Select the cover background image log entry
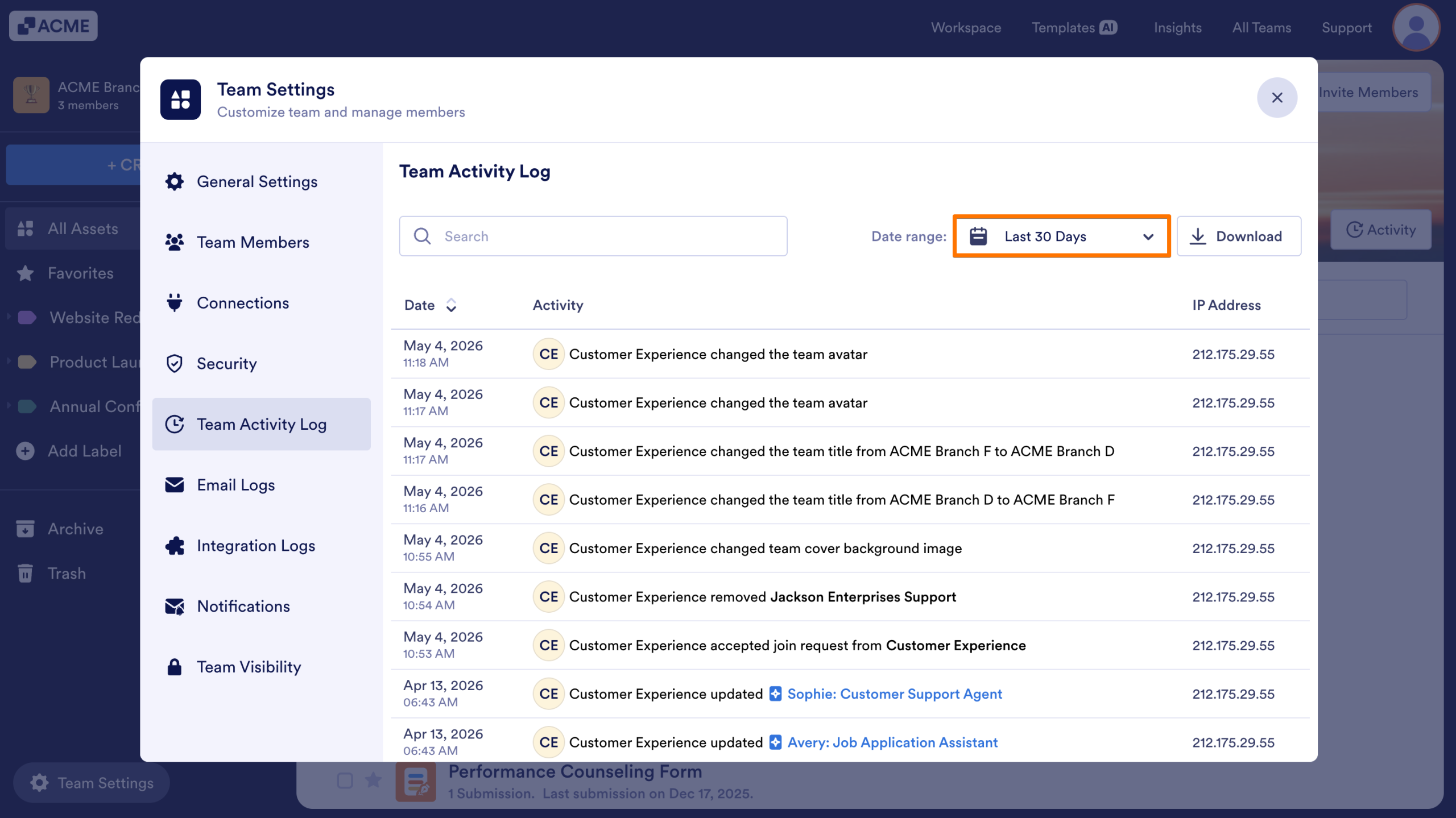This screenshot has width=1456, height=818. coord(850,548)
